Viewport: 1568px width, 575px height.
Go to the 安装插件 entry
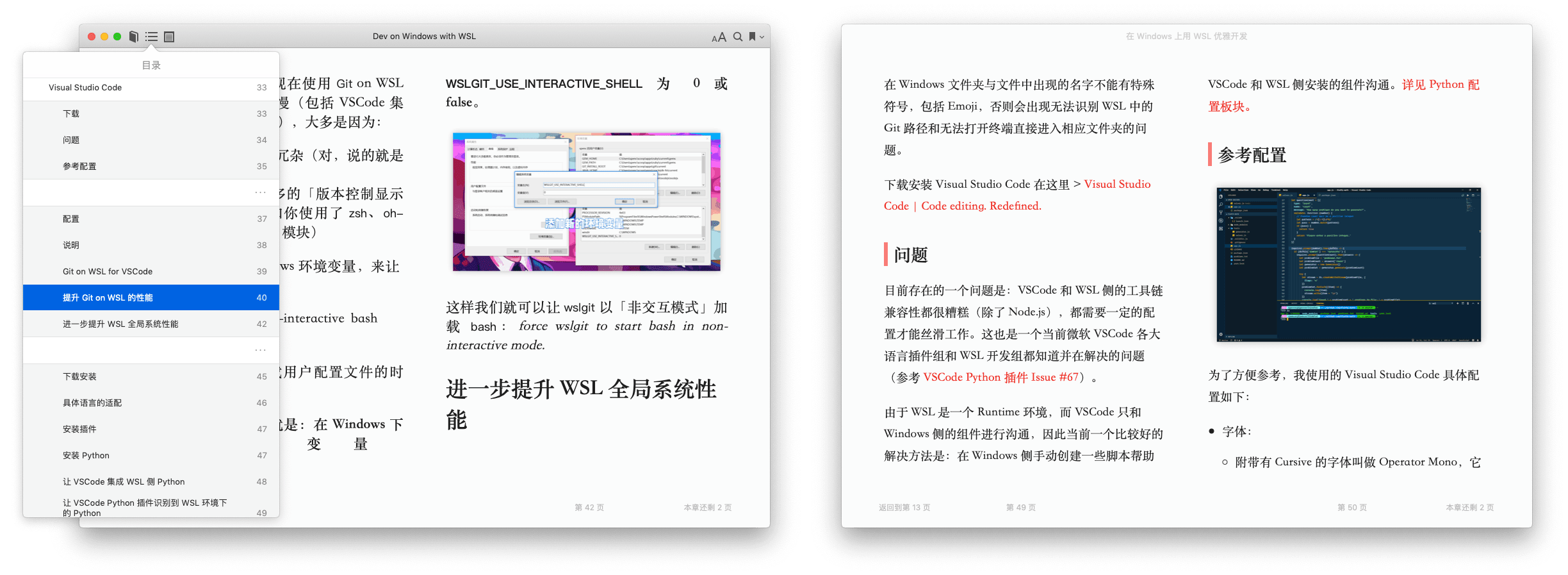(x=151, y=429)
